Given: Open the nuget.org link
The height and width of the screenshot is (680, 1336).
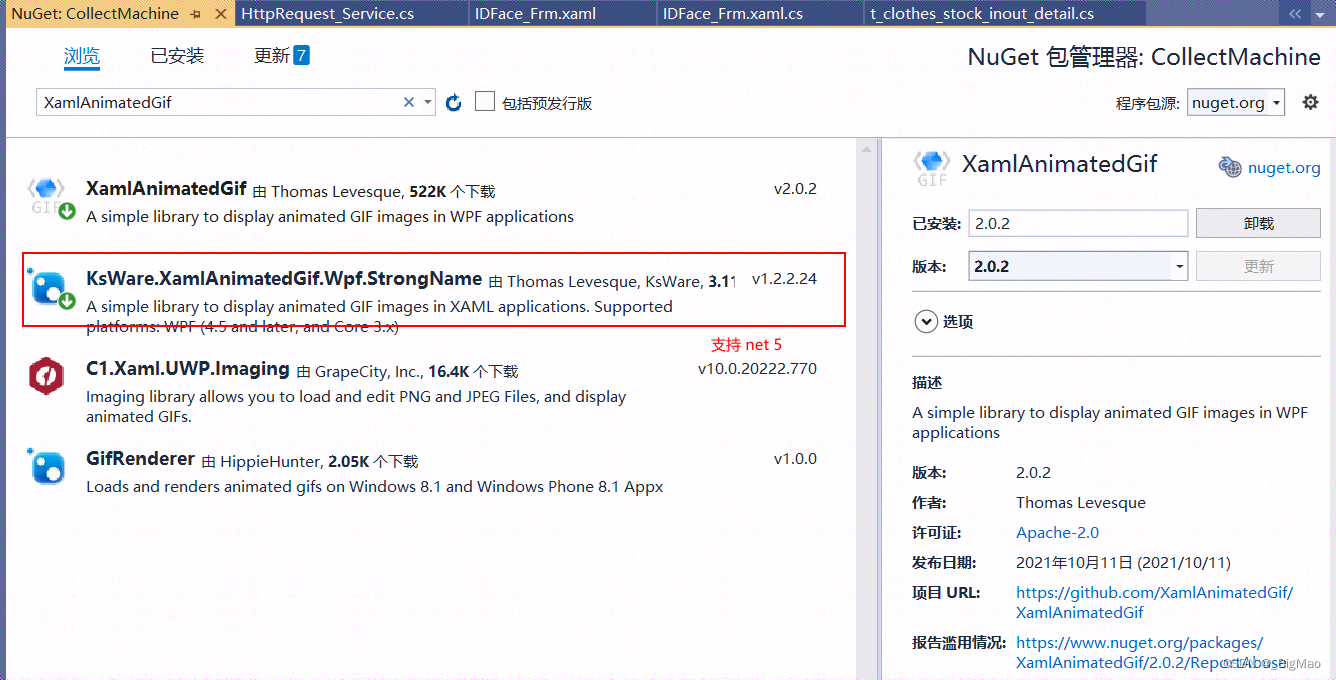Looking at the screenshot, I should 1284,168.
